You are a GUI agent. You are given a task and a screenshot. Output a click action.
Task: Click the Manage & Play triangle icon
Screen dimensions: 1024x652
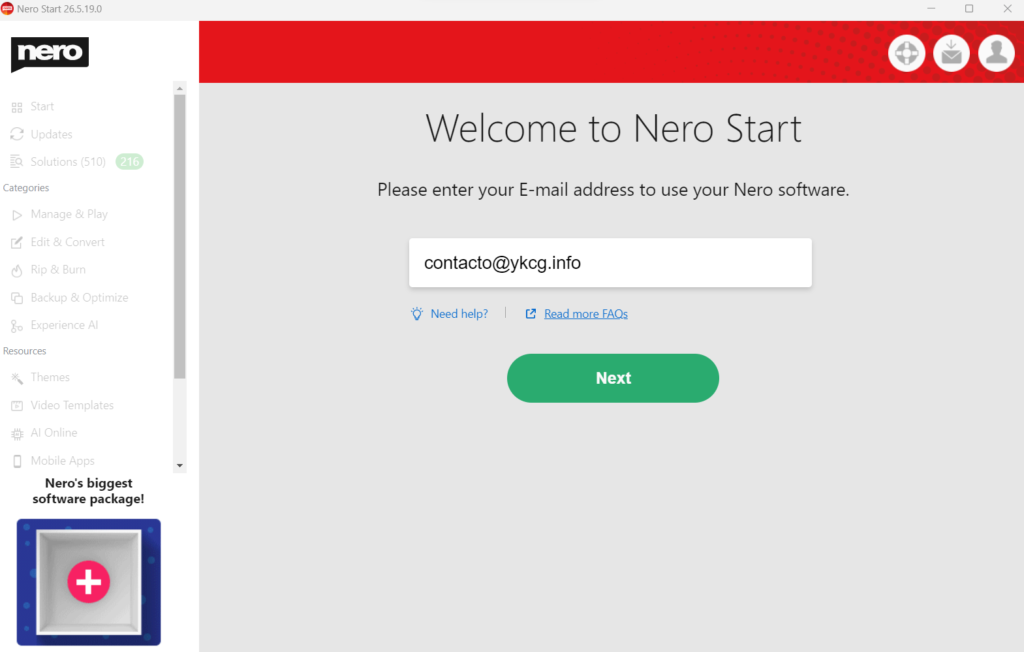pyautogui.click(x=17, y=215)
